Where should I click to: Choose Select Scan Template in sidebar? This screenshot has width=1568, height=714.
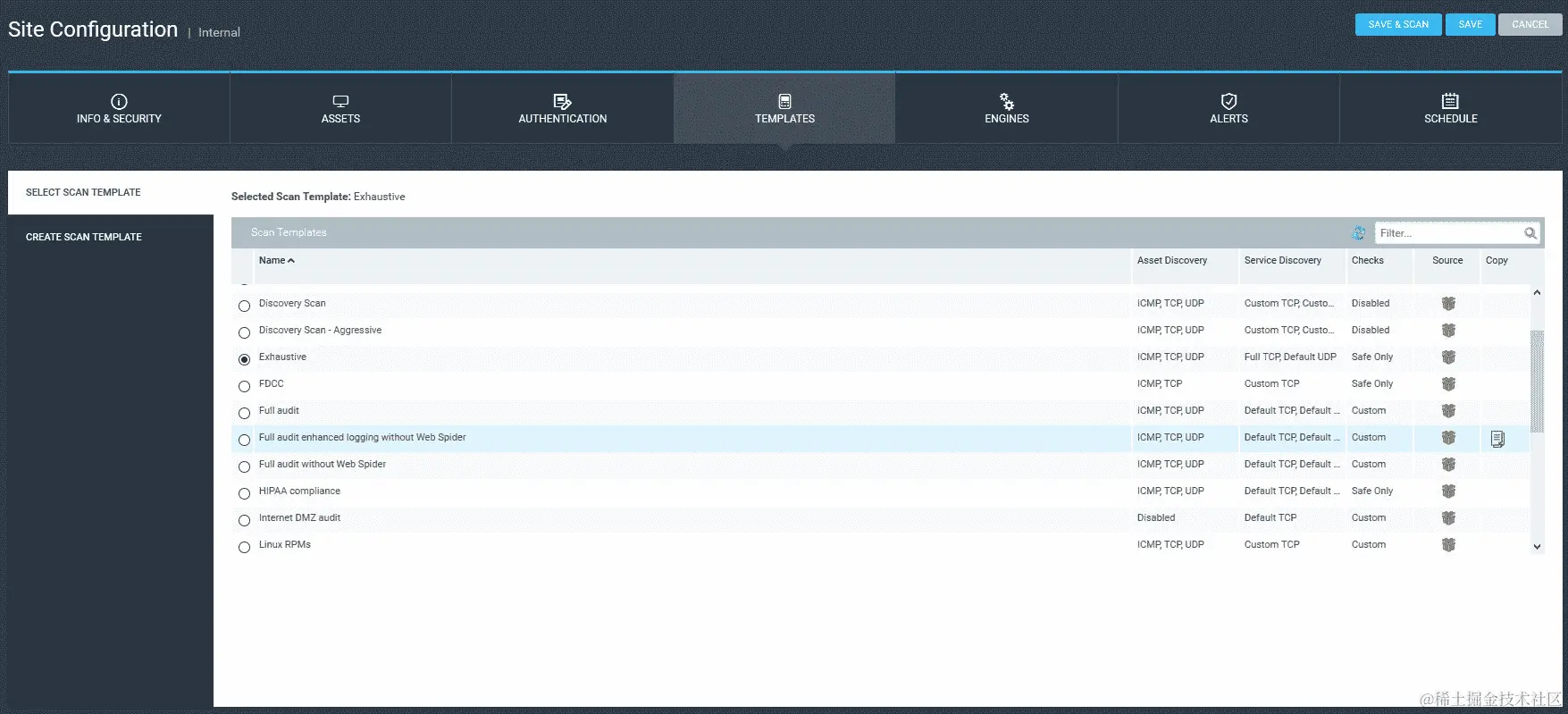click(111, 192)
